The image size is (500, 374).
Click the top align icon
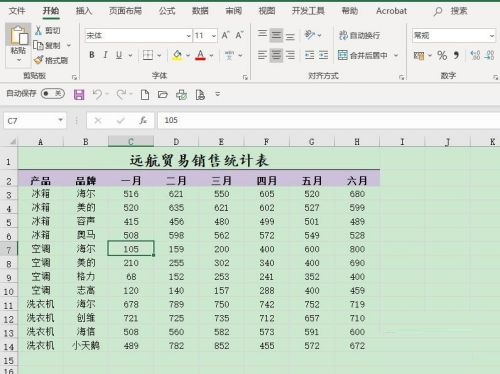tap(262, 35)
